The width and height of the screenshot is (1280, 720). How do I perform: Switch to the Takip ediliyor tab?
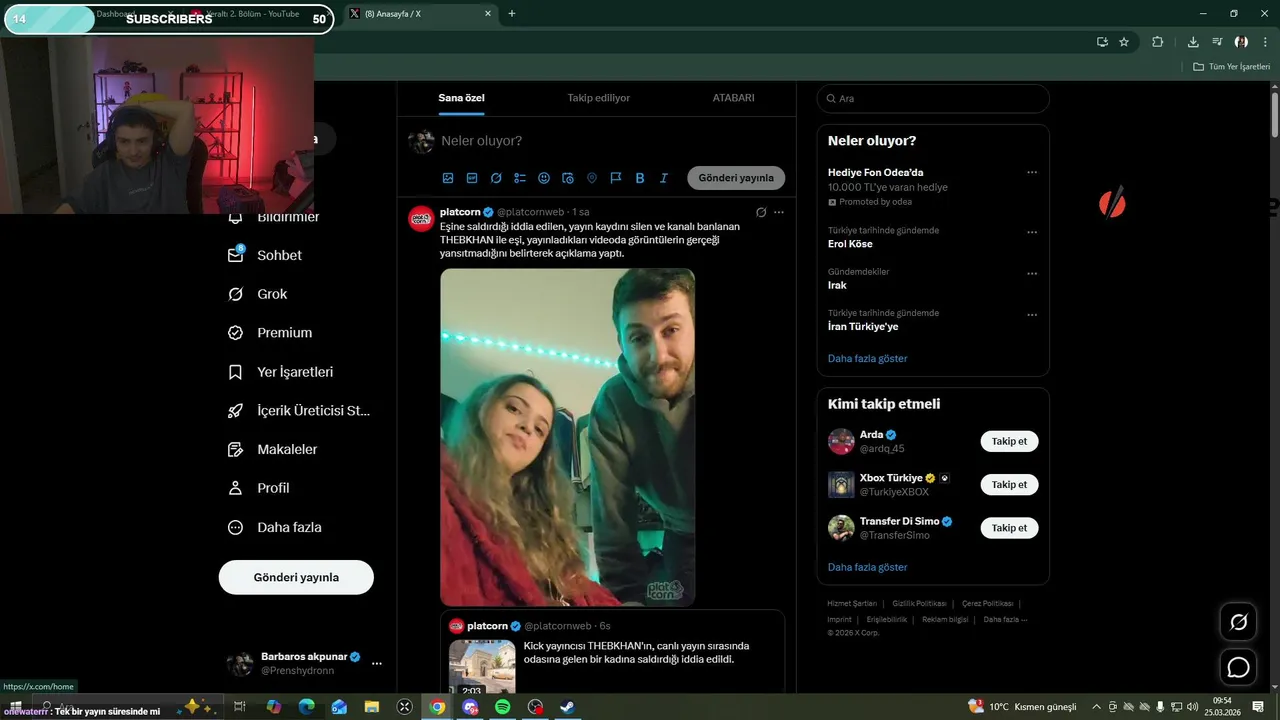(598, 98)
